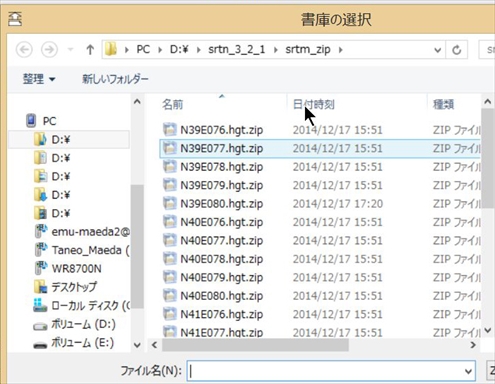The height and width of the screenshot is (384, 495).
Task: Open address bar history dropdown
Action: tap(438, 50)
